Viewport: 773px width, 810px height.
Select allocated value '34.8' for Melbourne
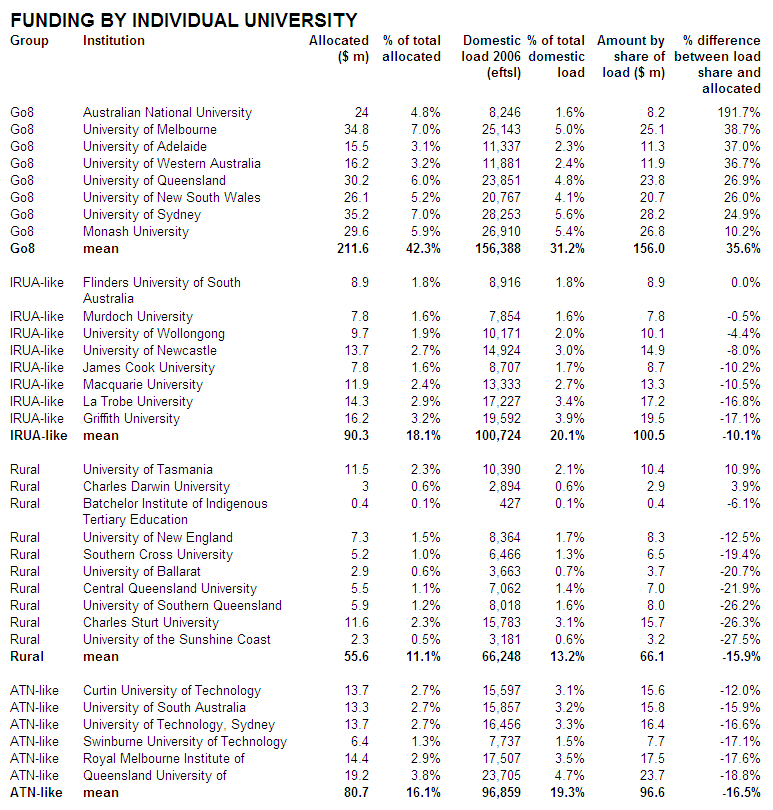tap(357, 130)
